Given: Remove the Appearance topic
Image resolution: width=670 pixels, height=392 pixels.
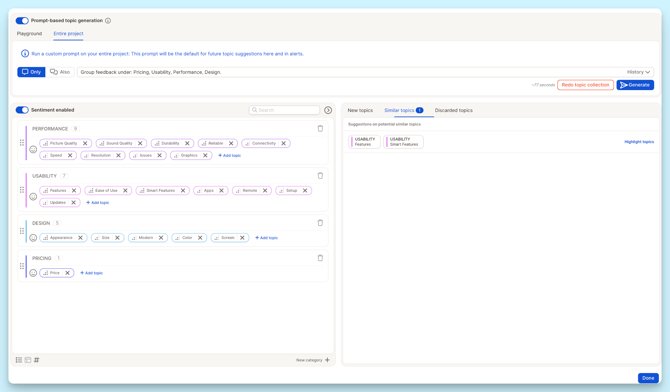Looking at the screenshot, I should point(80,238).
